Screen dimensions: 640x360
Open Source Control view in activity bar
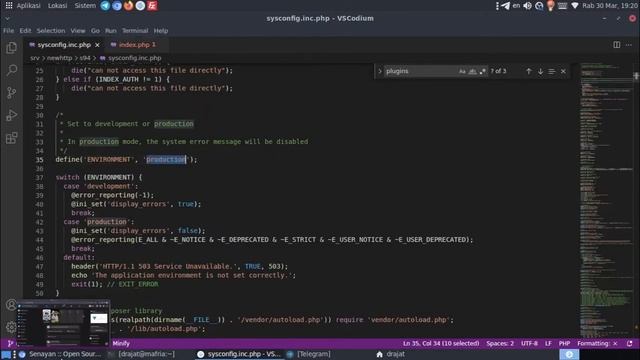(x=11, y=93)
